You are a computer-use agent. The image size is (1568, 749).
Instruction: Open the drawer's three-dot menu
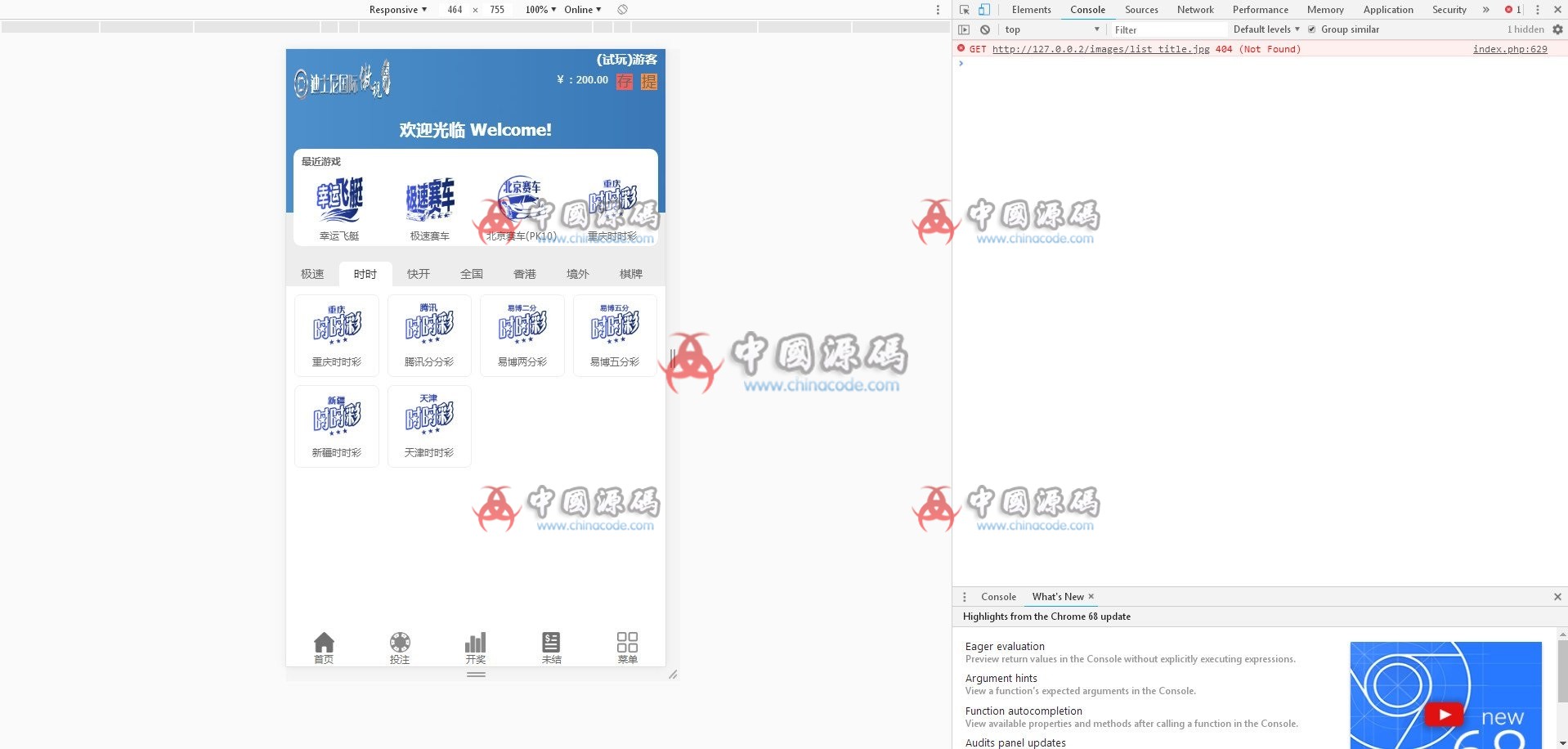coord(965,597)
